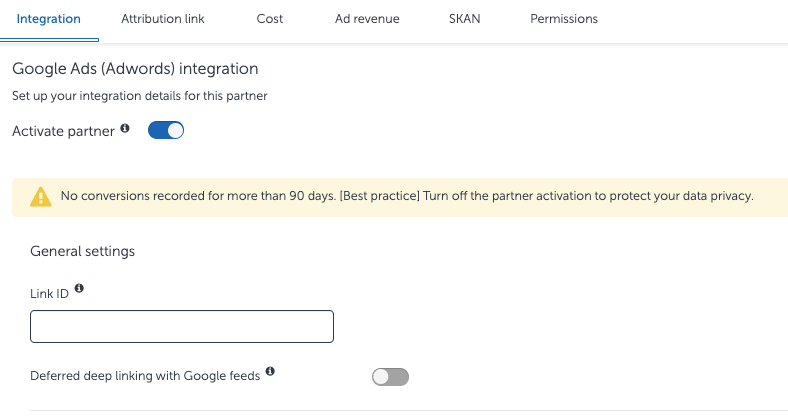Switch to the Integration tab
This screenshot has width=788, height=418.
point(49,19)
